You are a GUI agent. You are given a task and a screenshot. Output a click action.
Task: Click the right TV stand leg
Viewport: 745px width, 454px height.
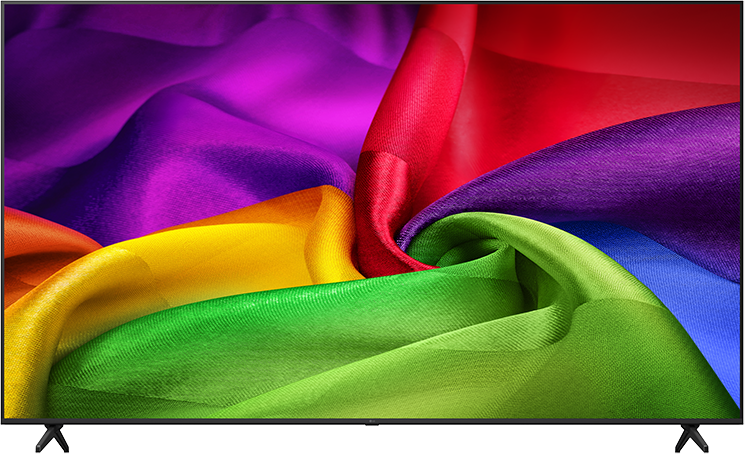[x=691, y=438]
